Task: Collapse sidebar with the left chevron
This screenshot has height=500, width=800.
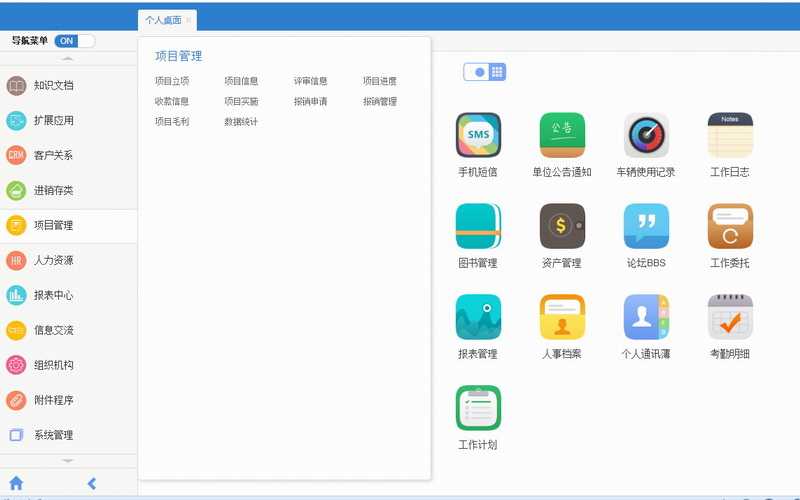Action: pos(92,483)
